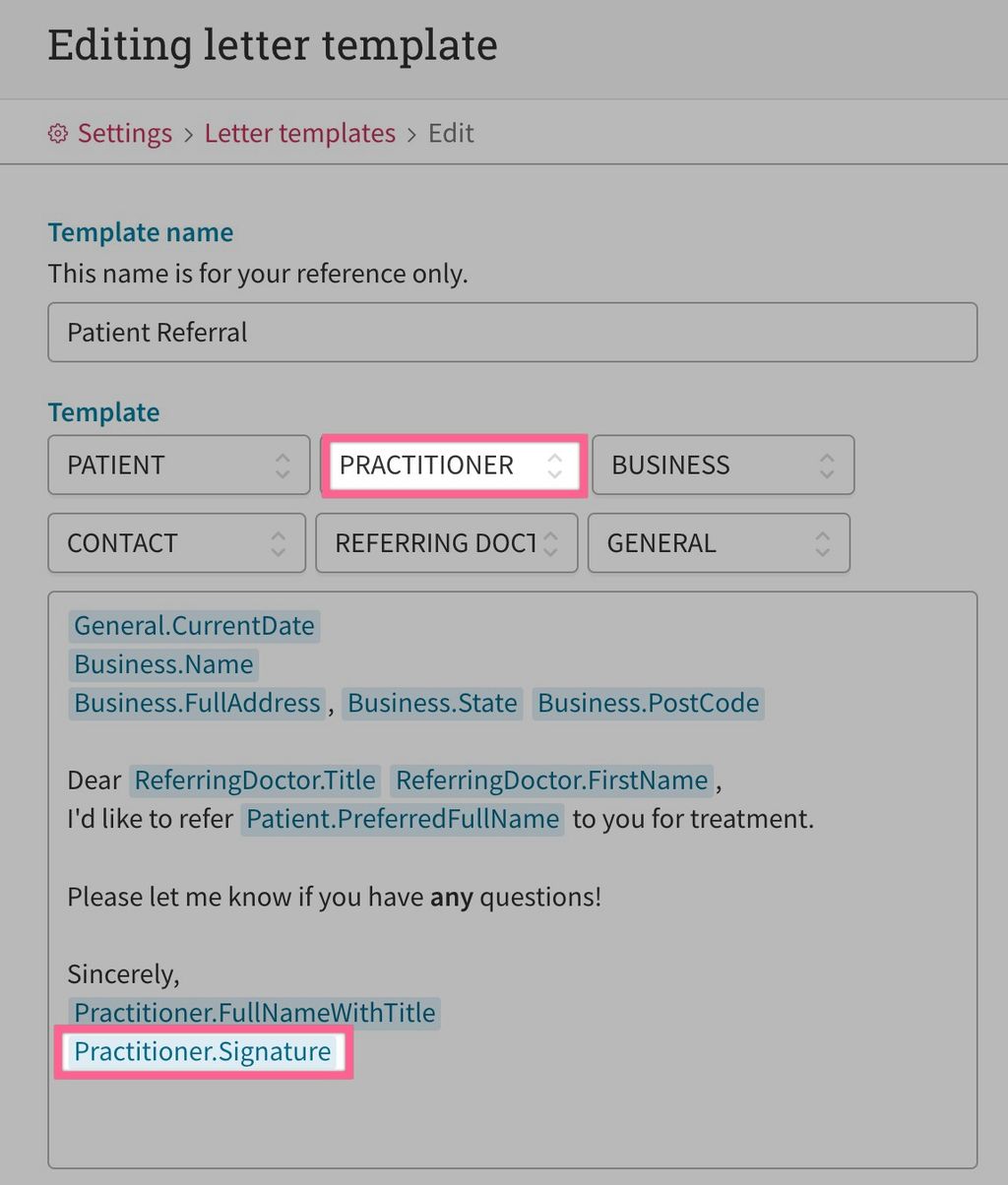Open the GENERAL placeholder dropdown
Screen dimensions: 1008x1185
[719, 542]
